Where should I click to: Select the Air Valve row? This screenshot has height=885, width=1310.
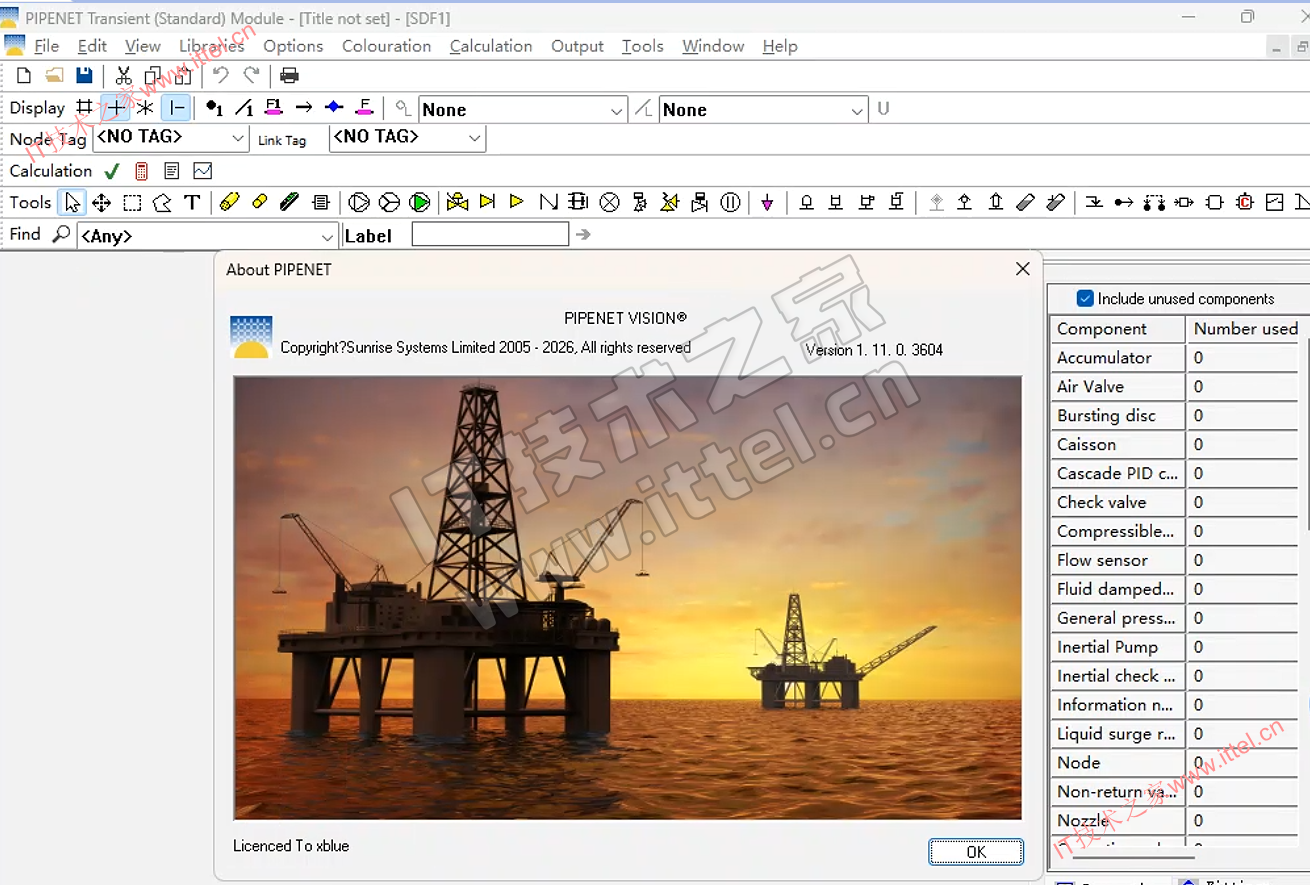click(1175, 387)
